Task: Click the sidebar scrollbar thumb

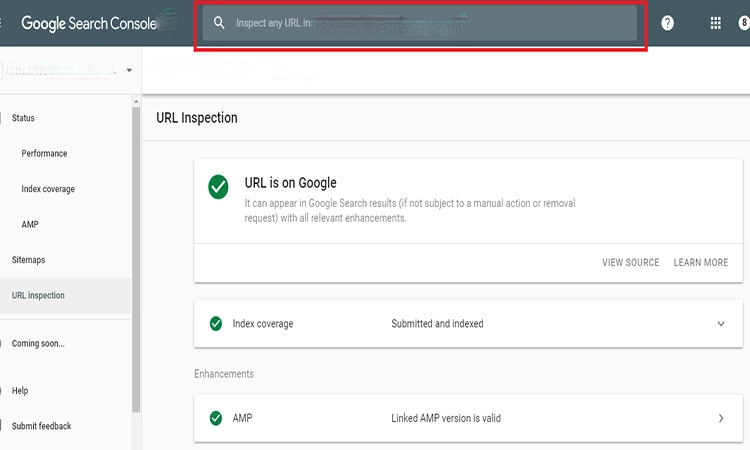Action: 136,259
